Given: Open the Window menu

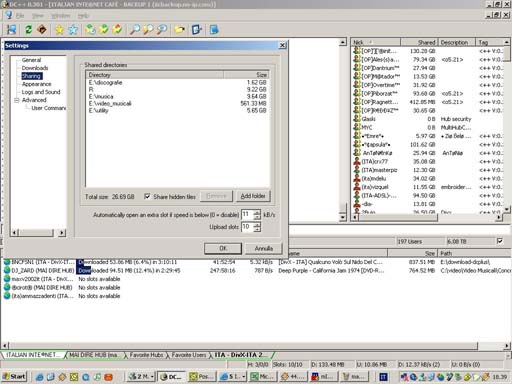Looking at the screenshot, I should [x=60, y=16].
